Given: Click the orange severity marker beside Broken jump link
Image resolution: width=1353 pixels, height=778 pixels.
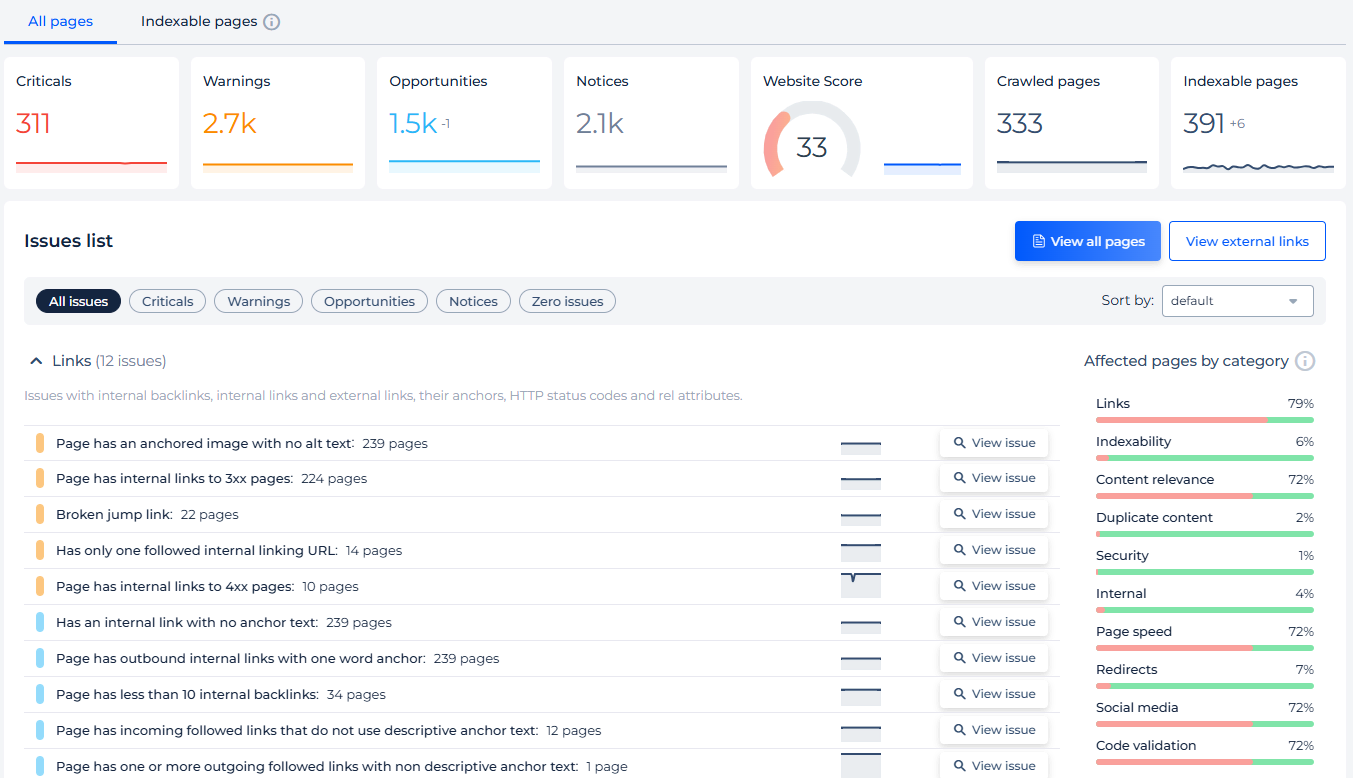Looking at the screenshot, I should [x=40, y=513].
